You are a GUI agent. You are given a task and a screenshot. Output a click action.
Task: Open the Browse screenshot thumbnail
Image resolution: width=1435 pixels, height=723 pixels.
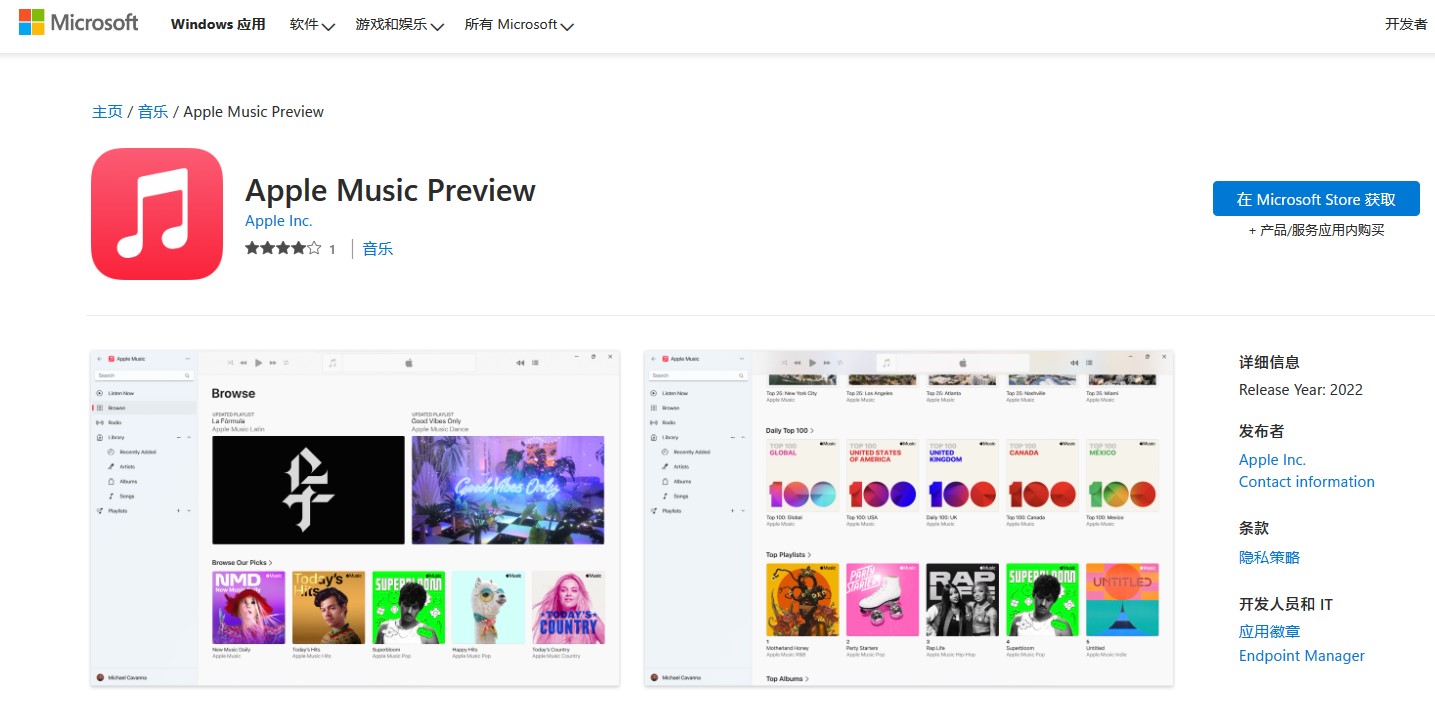(x=355, y=518)
